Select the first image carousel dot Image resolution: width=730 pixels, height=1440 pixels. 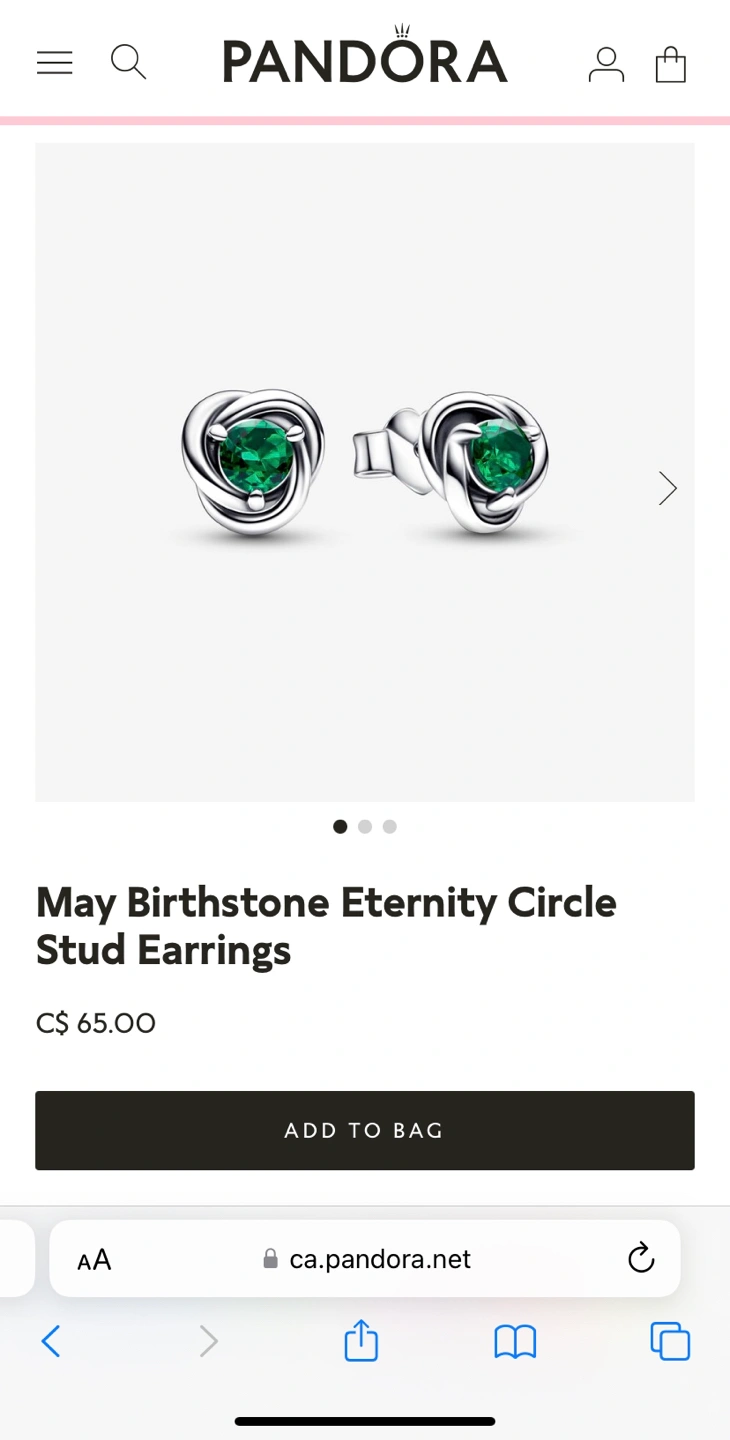(340, 827)
